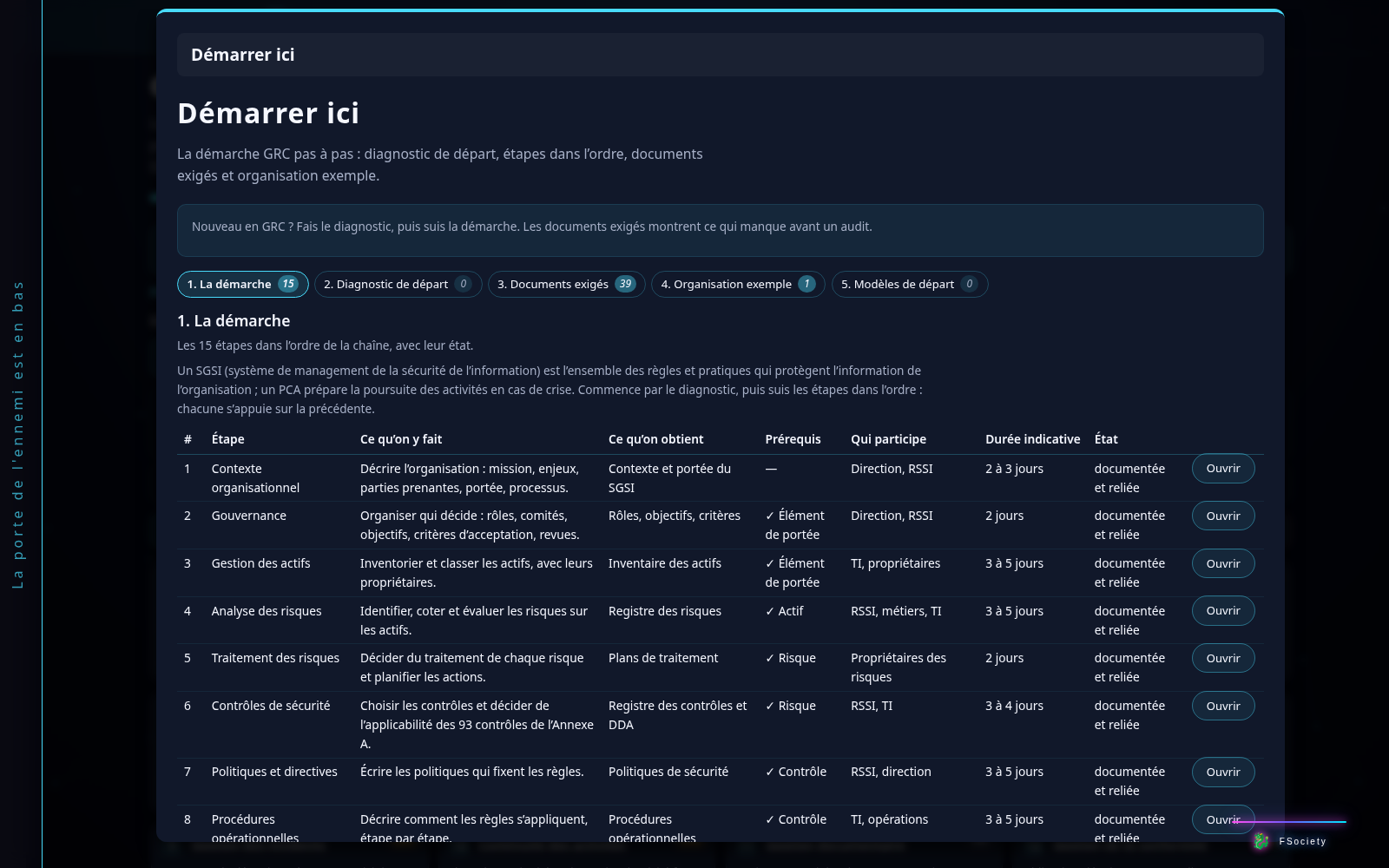Click the 'Nouveau en GRC ?' info banner
This screenshot has width=1389, height=868.
point(720,230)
